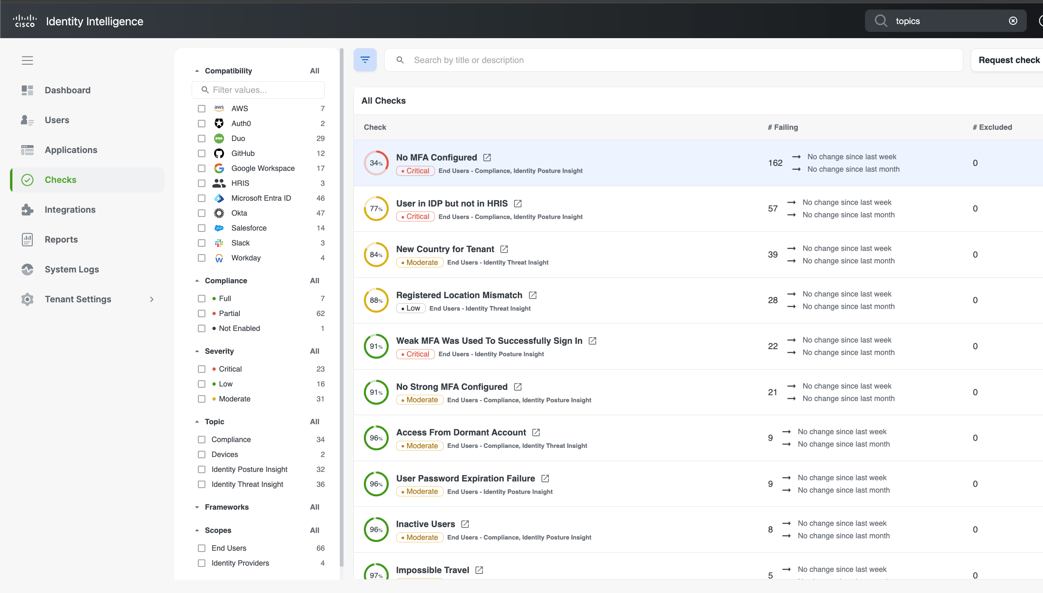Tick the Moderate severity checkbox
The width and height of the screenshot is (1043, 593).
[x=202, y=399]
